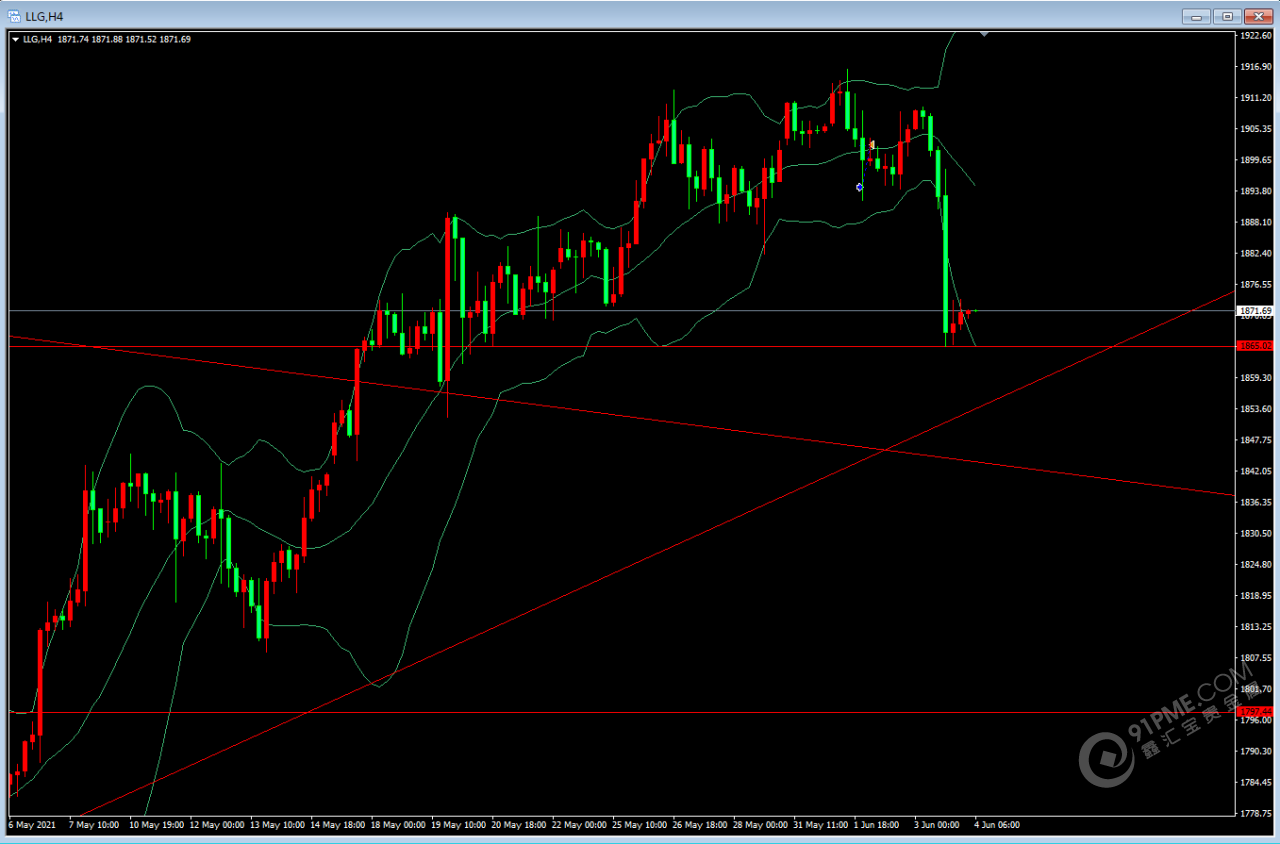The image size is (1280, 844).
Task: Click the 28 May 00:00 time label
Action: 761,825
